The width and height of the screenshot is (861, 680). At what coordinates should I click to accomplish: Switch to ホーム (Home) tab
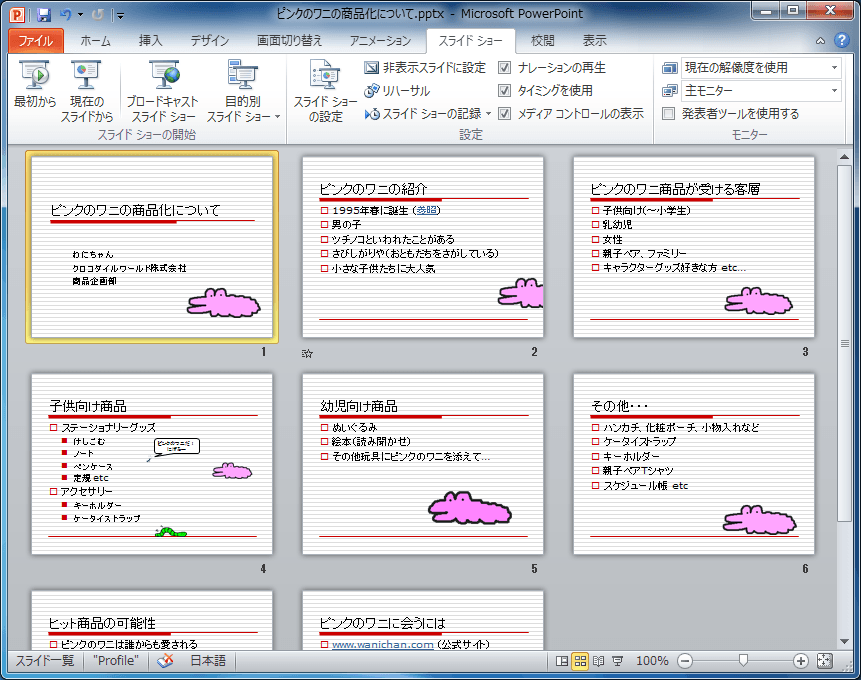tap(96, 41)
